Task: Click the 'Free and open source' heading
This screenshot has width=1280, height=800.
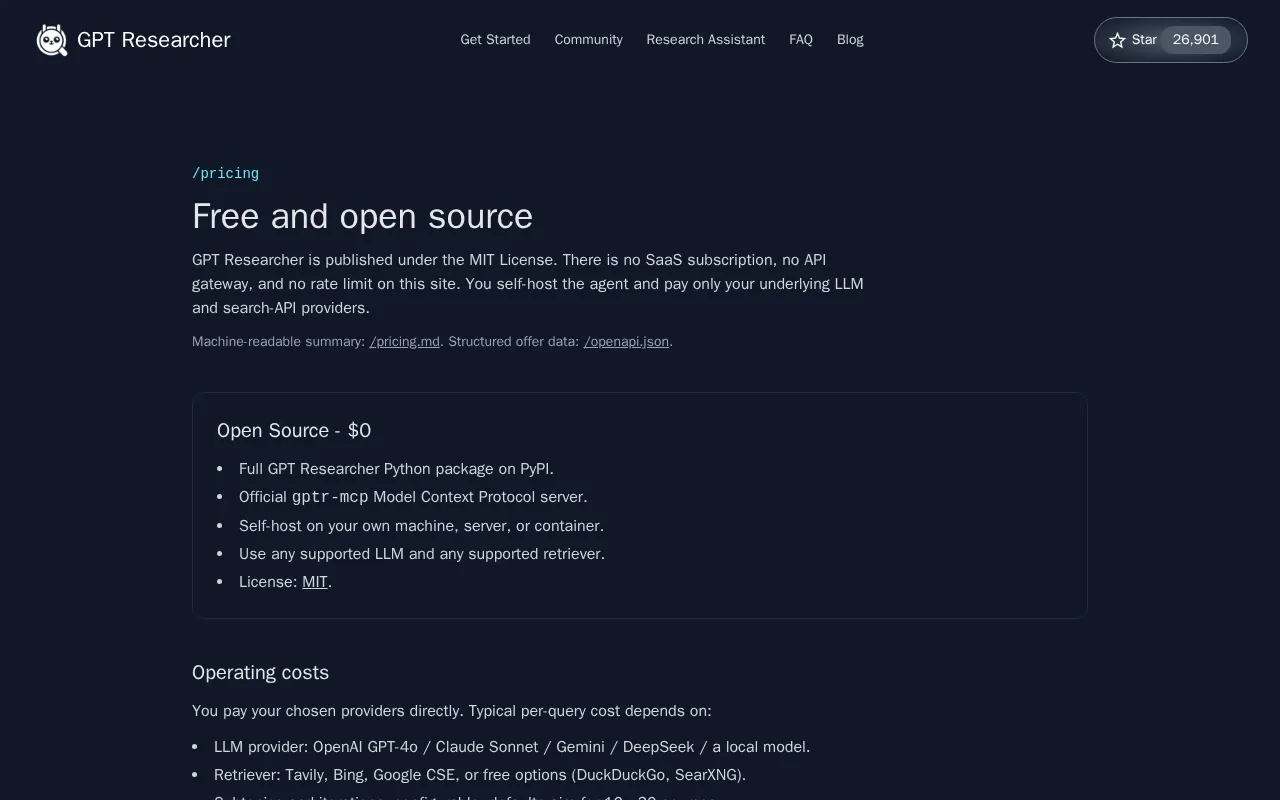Action: click(362, 216)
